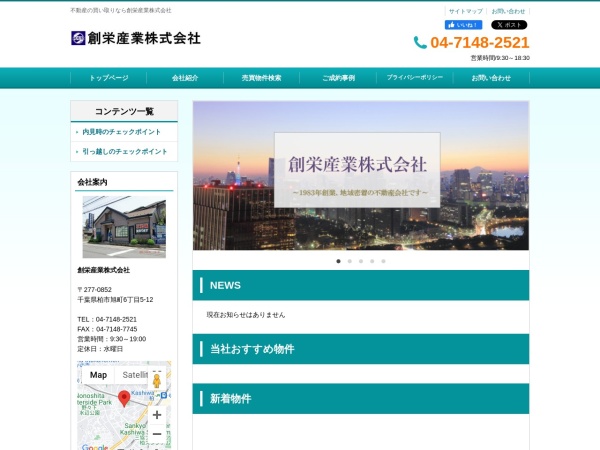Click the address 千葉県柏市旭町6丁目5-12
The height and width of the screenshot is (450, 600).
[115, 300]
